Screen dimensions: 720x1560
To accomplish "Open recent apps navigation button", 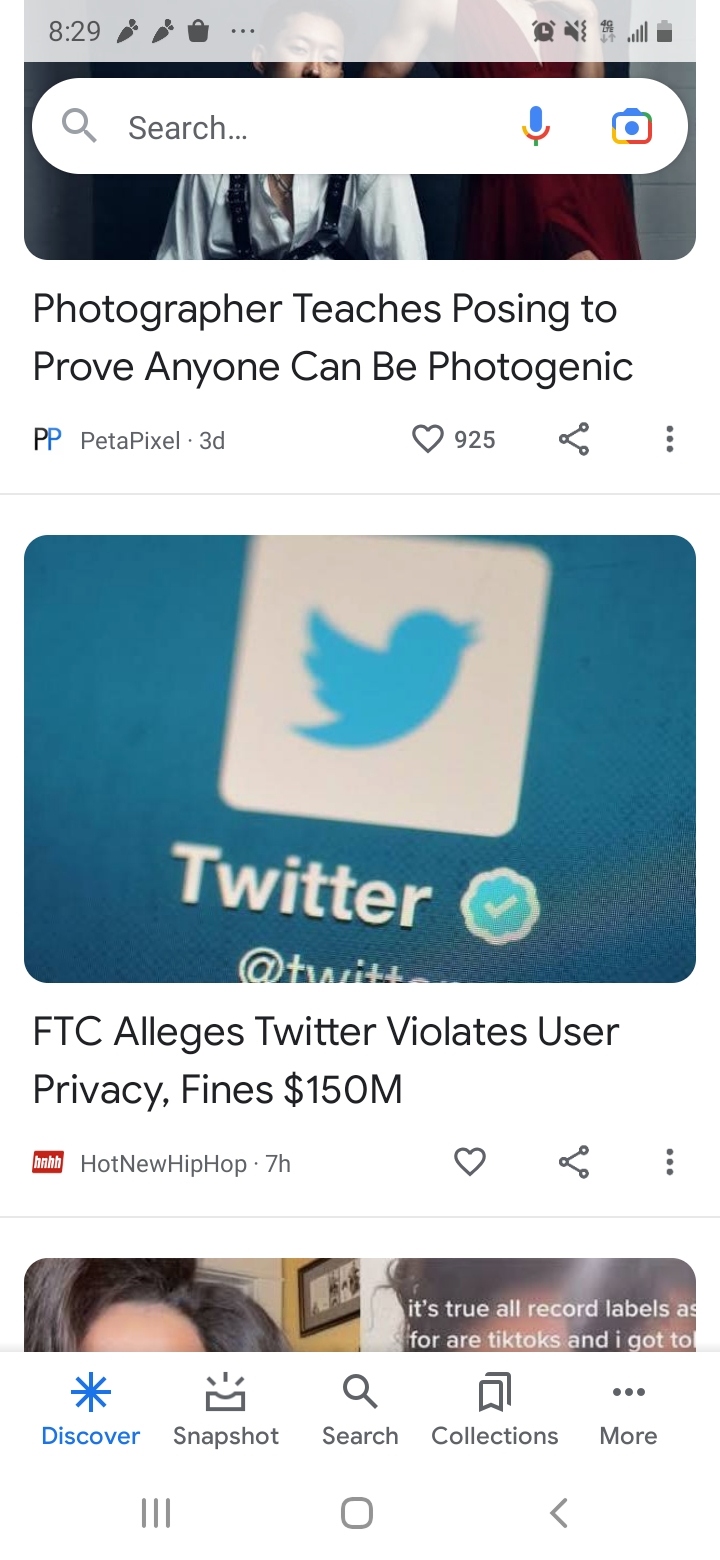I will tap(156, 1513).
